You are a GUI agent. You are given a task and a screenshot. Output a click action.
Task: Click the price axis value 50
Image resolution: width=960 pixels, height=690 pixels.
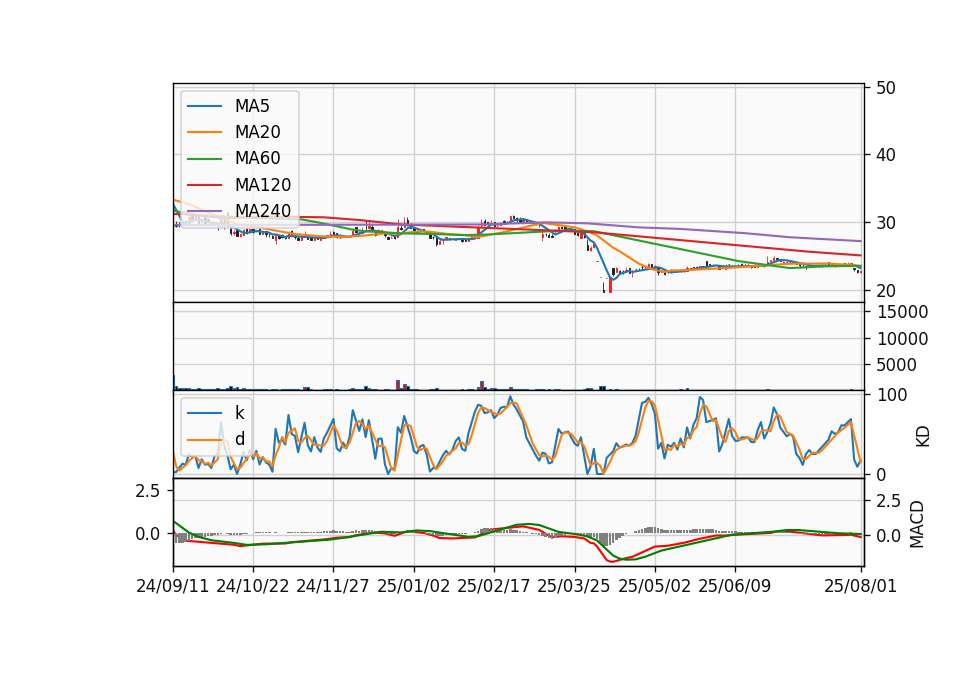coord(885,88)
